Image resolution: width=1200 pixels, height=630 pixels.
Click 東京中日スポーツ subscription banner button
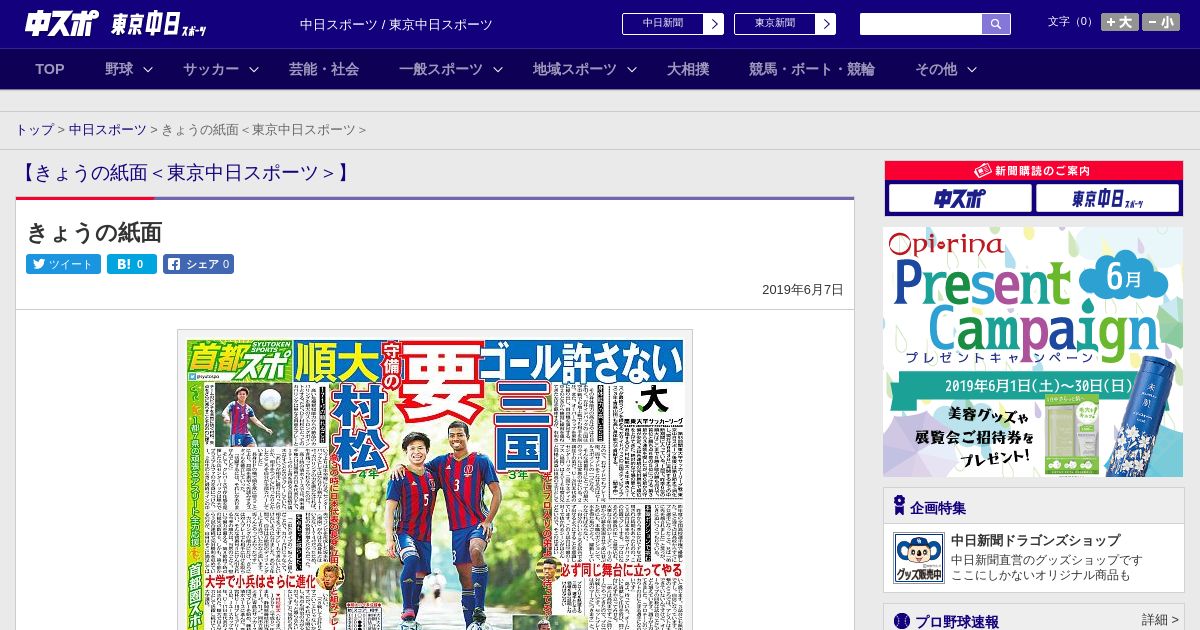click(1107, 198)
